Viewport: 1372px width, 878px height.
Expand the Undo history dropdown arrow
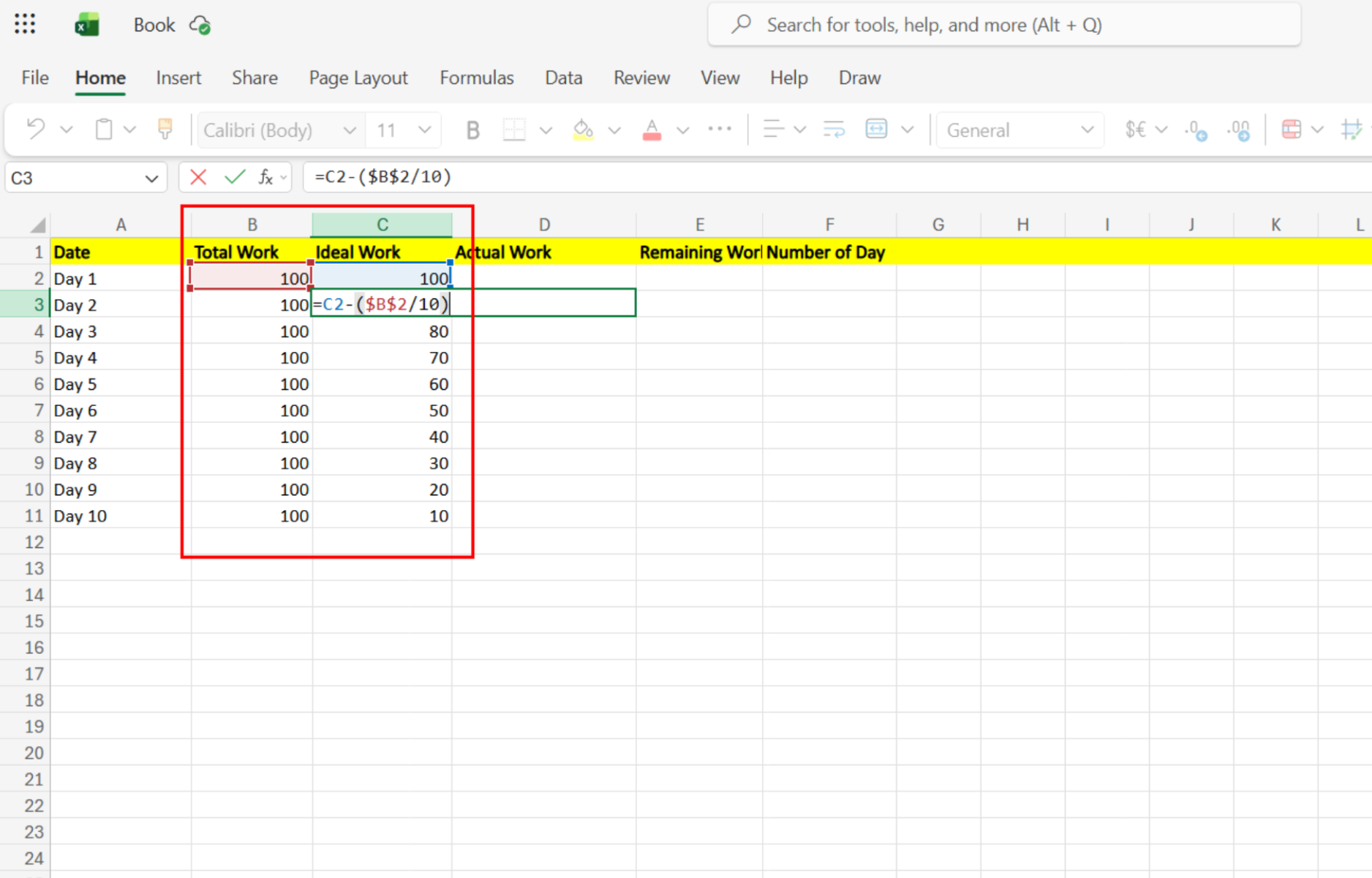[x=67, y=130]
